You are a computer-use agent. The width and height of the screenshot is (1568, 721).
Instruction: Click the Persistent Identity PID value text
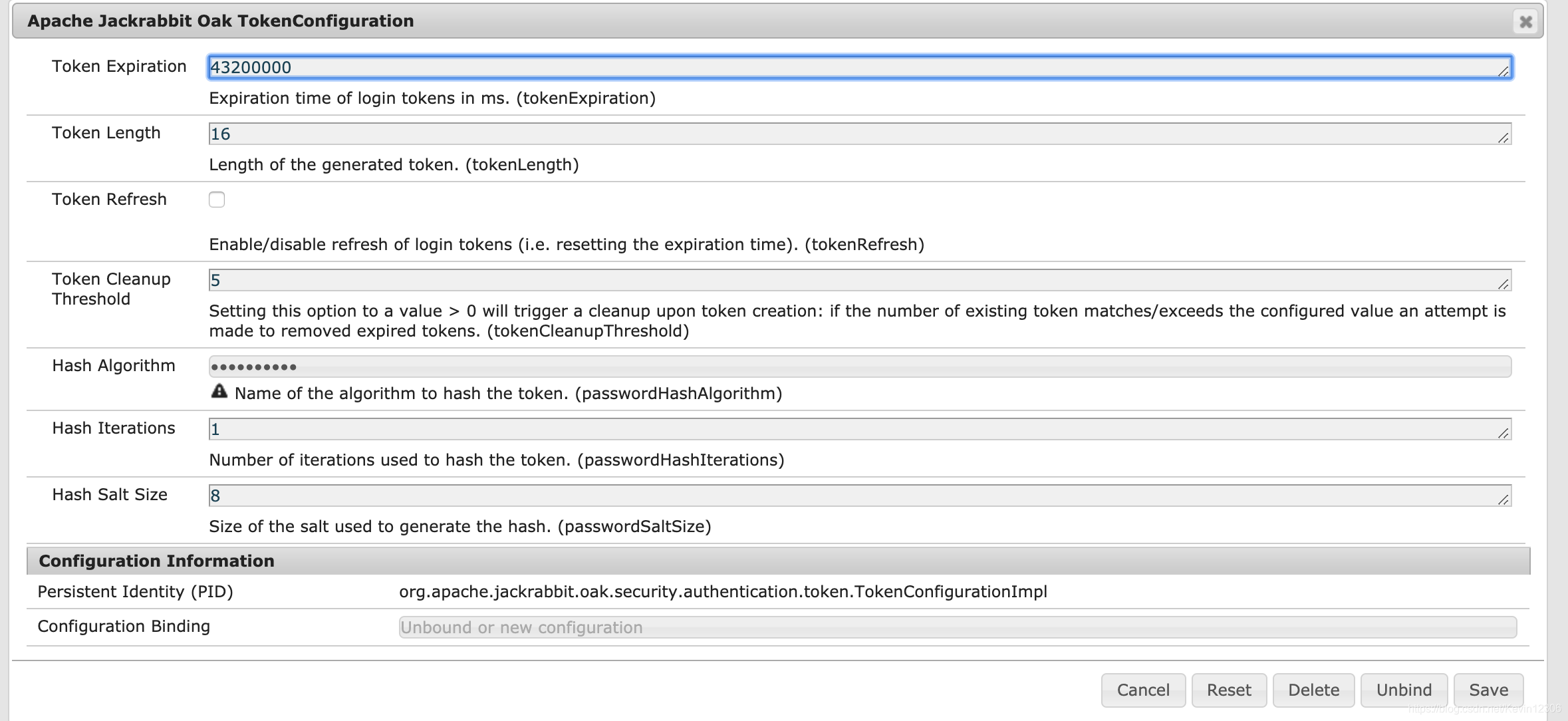pyautogui.click(x=723, y=591)
